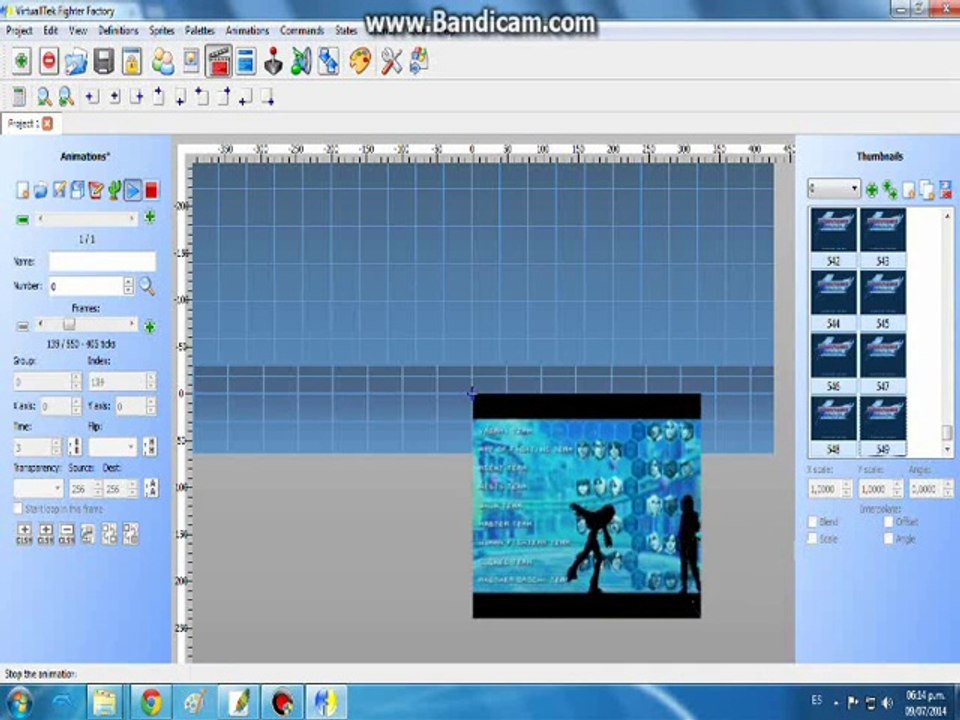Open the Transparency dropdown
The image size is (960, 720).
pos(38,489)
